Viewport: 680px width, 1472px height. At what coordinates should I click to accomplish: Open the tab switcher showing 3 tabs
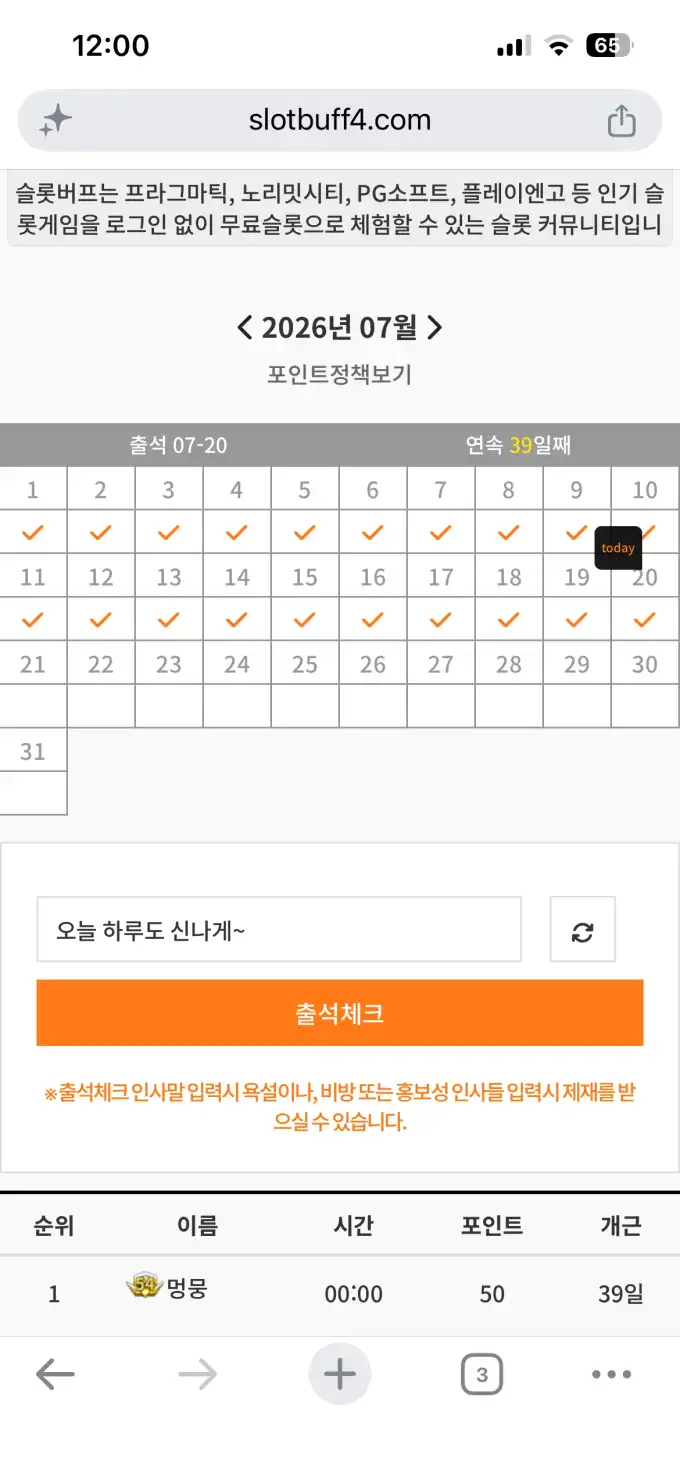482,1375
